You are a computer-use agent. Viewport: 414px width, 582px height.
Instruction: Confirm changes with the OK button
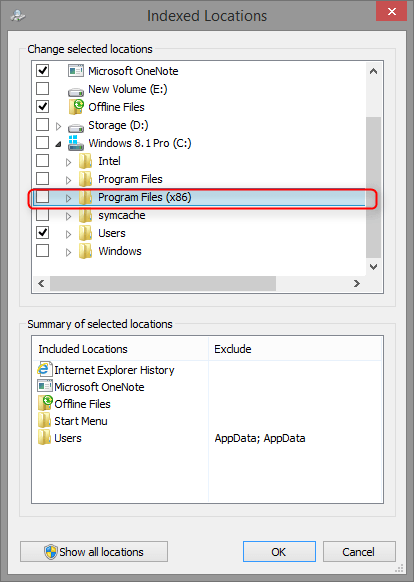coord(279,552)
